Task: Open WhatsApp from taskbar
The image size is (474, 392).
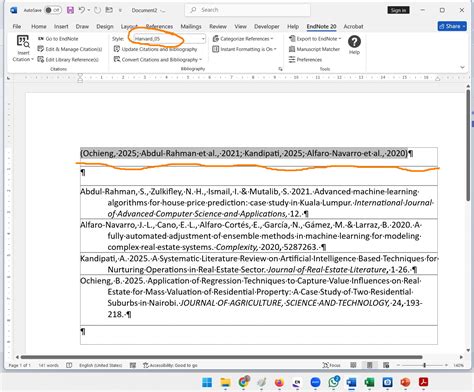Action: click(333, 382)
